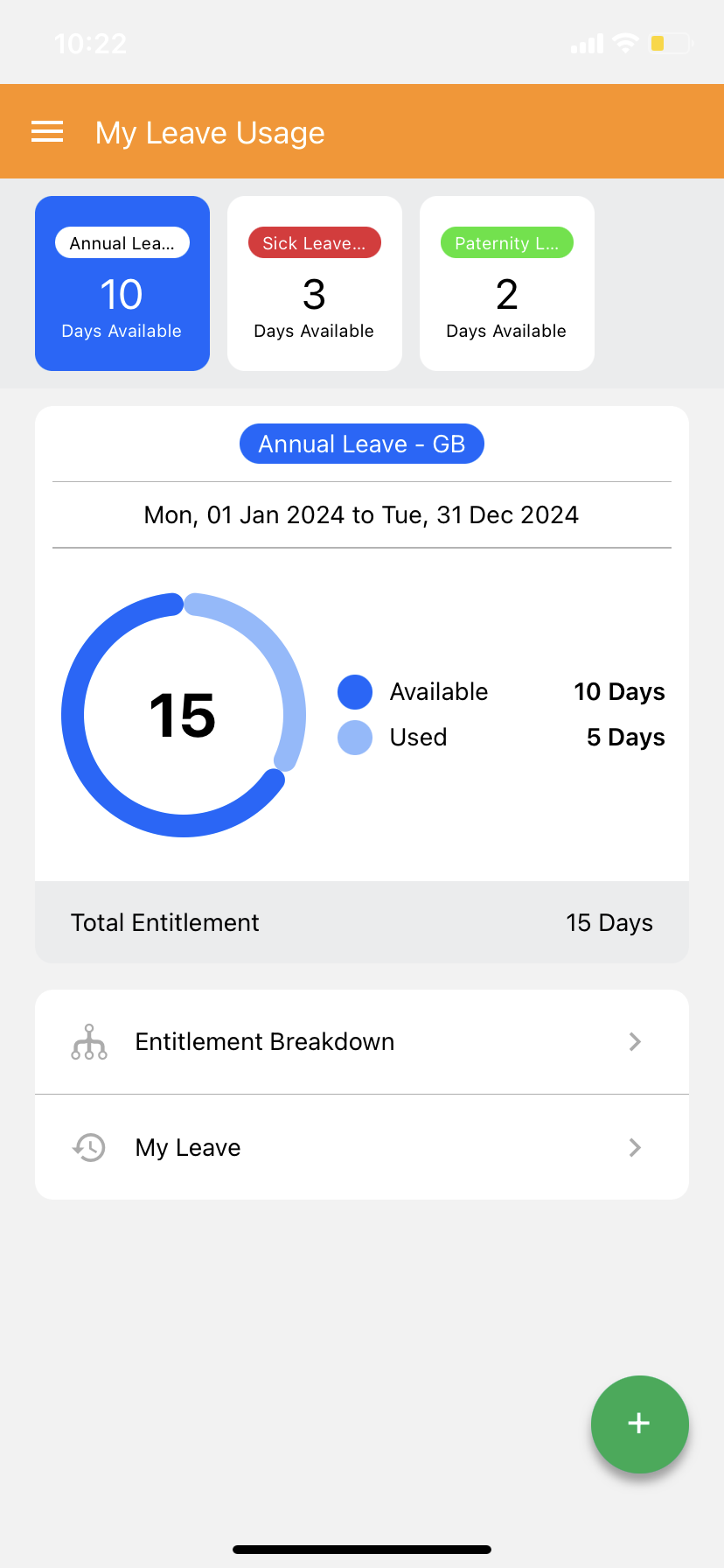Open the hamburger navigation menu
The height and width of the screenshot is (1568, 724).
tap(47, 132)
